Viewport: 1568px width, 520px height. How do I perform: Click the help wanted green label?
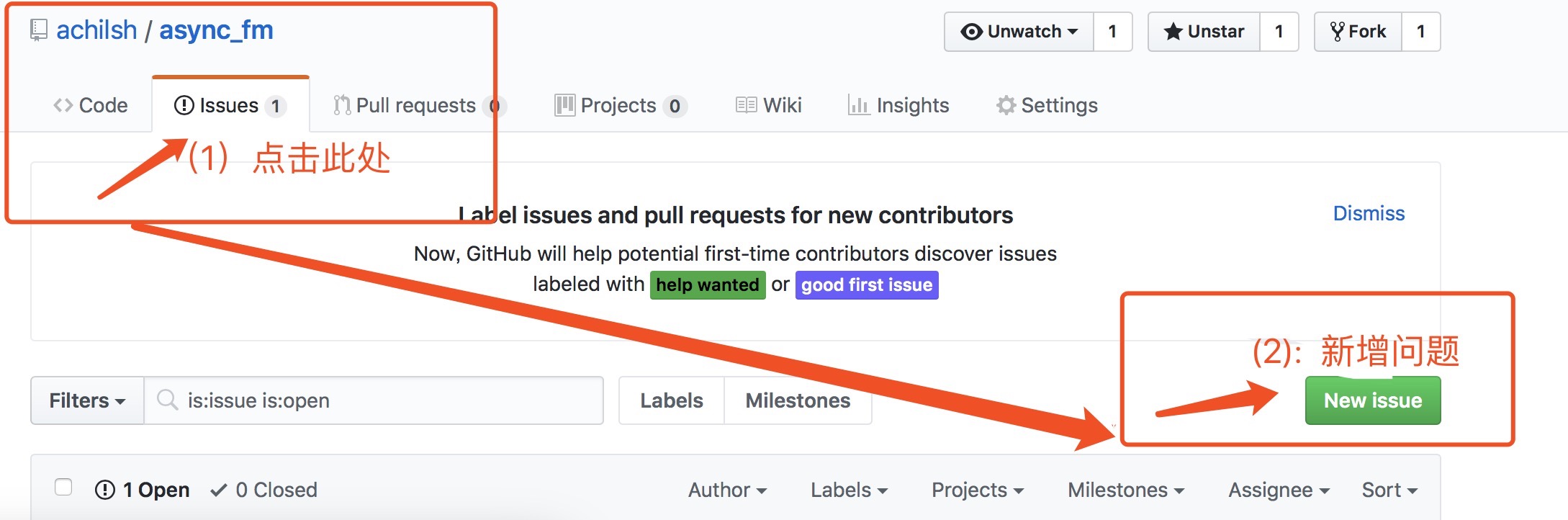708,285
